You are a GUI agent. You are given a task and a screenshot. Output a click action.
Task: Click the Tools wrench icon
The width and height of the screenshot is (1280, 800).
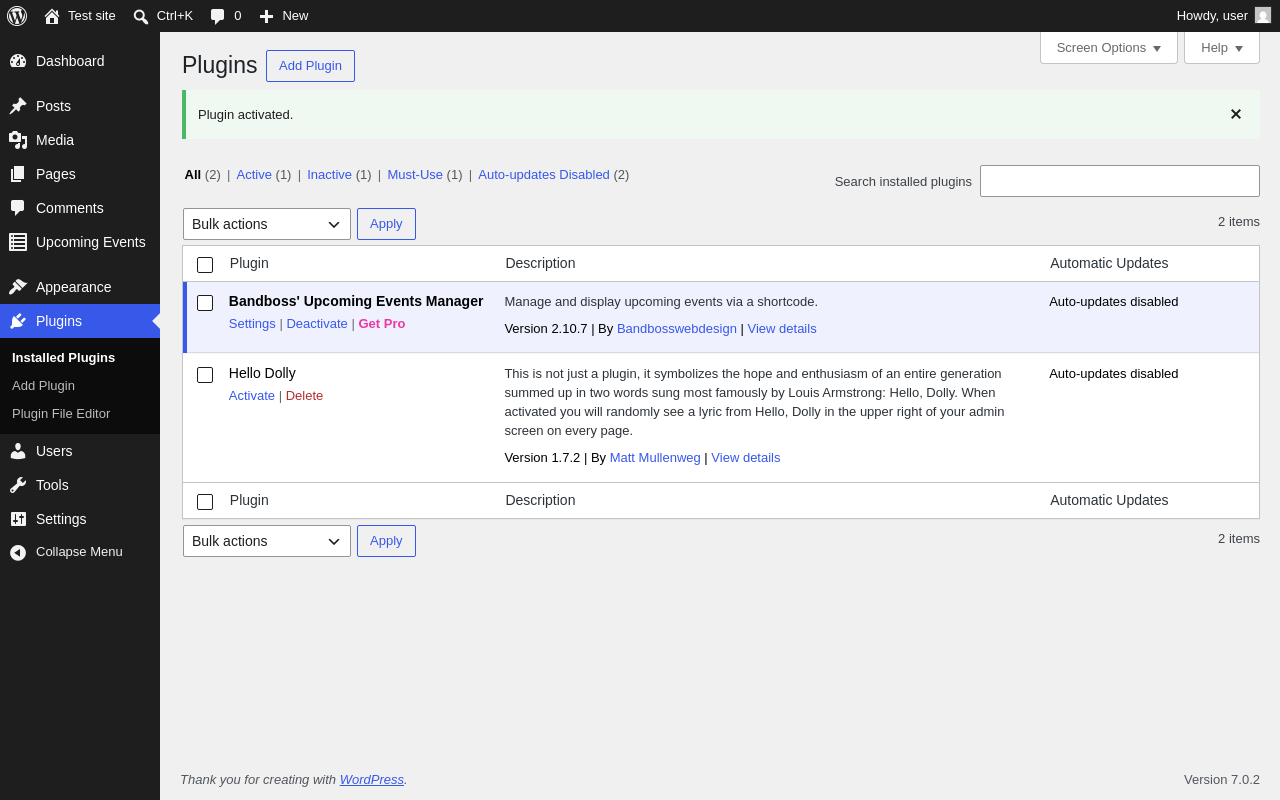pos(18,485)
